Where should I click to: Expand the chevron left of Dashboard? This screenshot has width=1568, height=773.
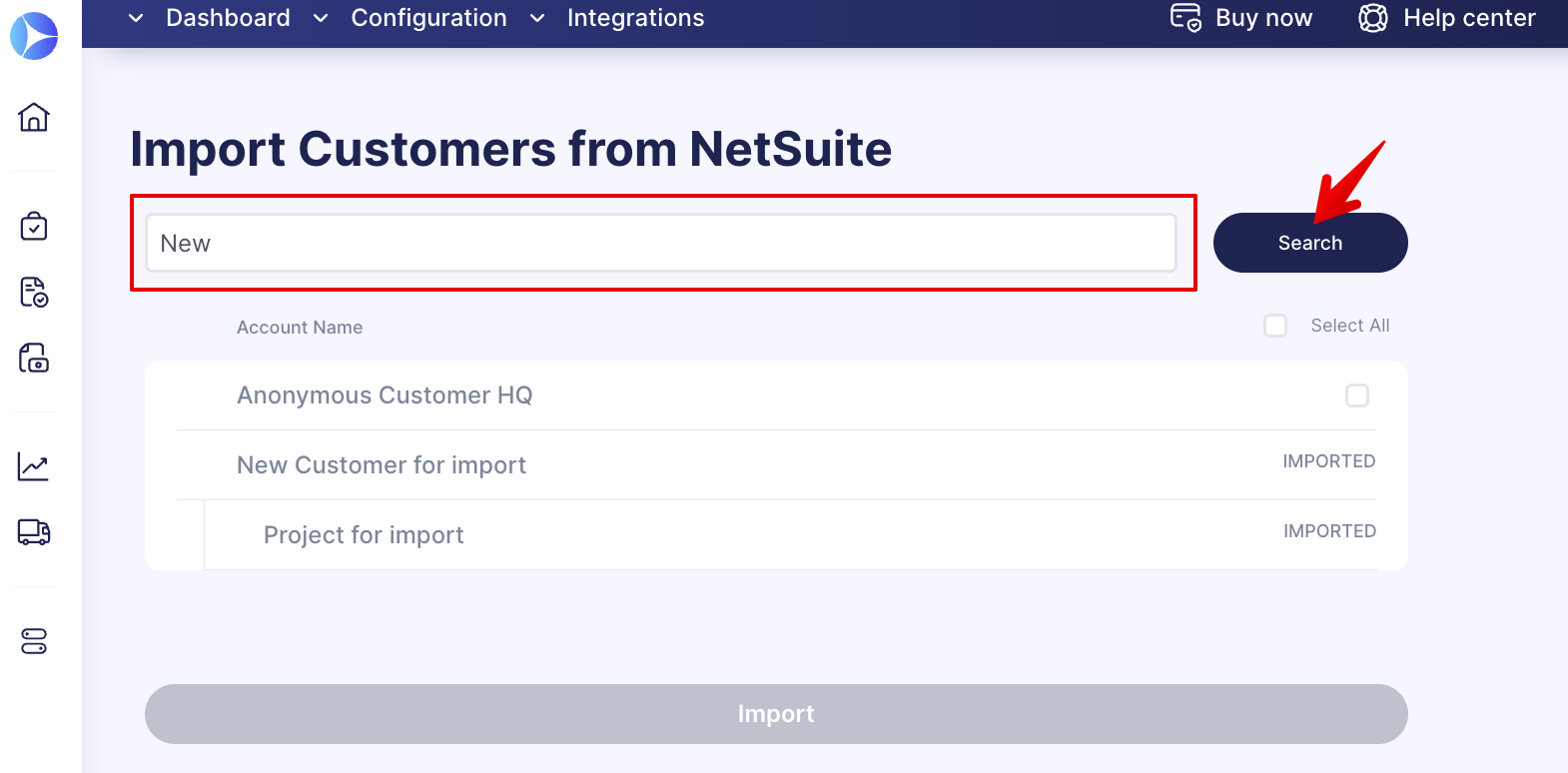[x=136, y=18]
